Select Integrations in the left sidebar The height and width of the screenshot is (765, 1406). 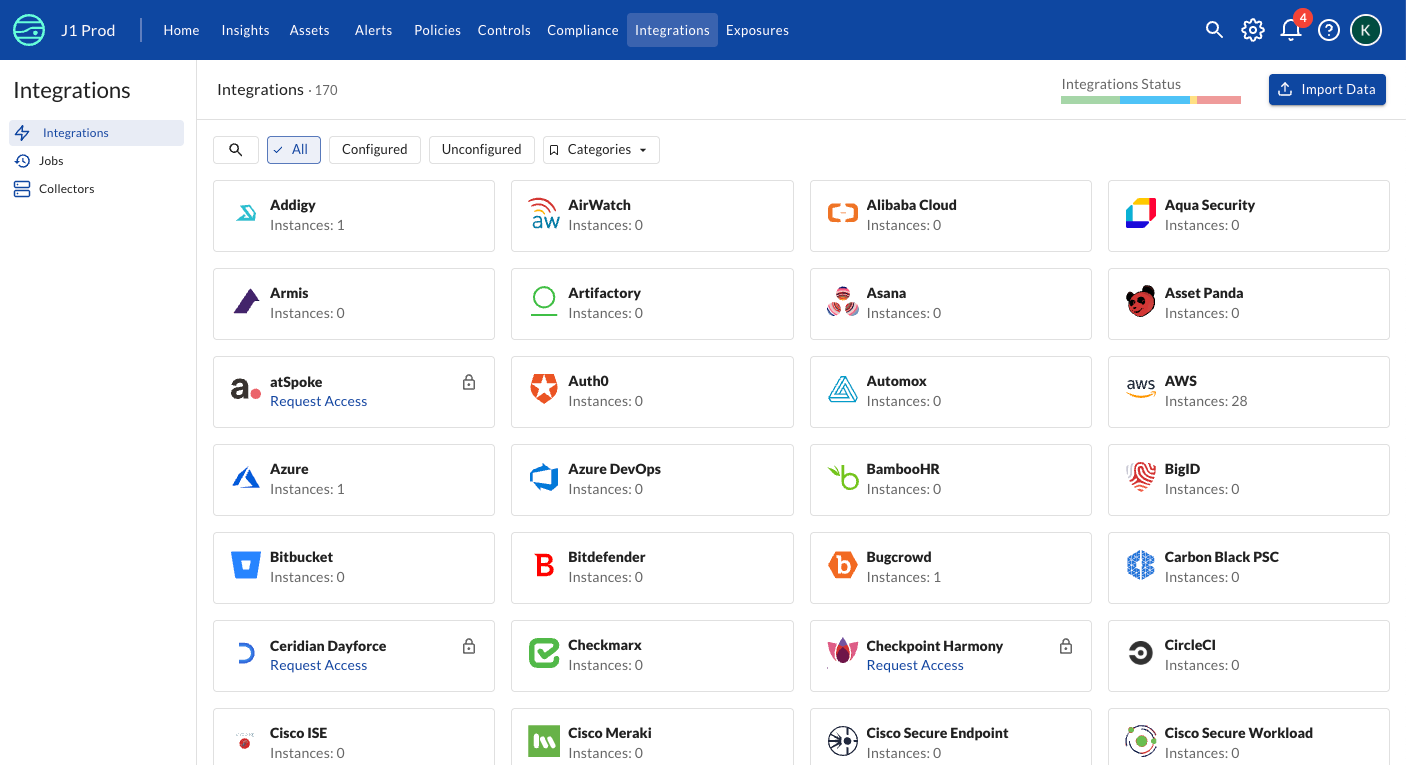tap(97, 133)
